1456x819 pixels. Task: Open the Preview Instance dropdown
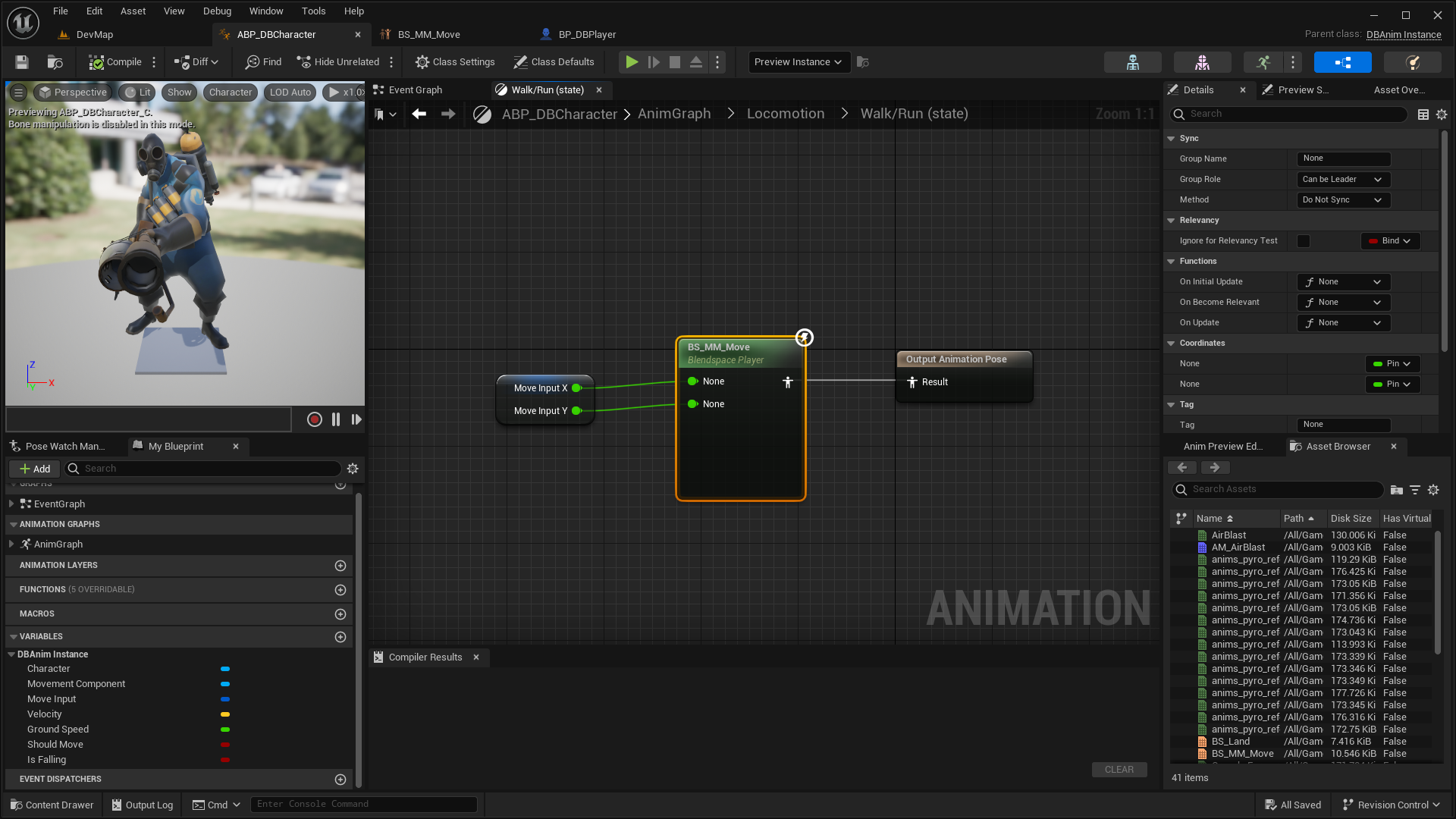pyautogui.click(x=798, y=62)
